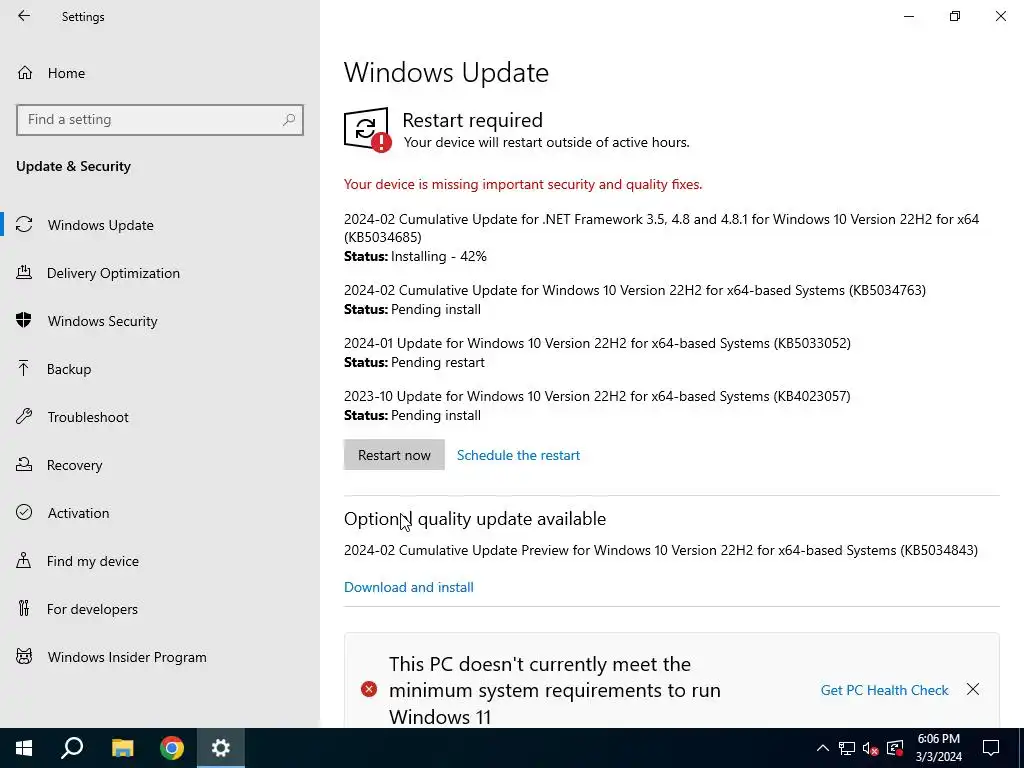
Task: Click the Backup arrow icon
Action: (24, 369)
